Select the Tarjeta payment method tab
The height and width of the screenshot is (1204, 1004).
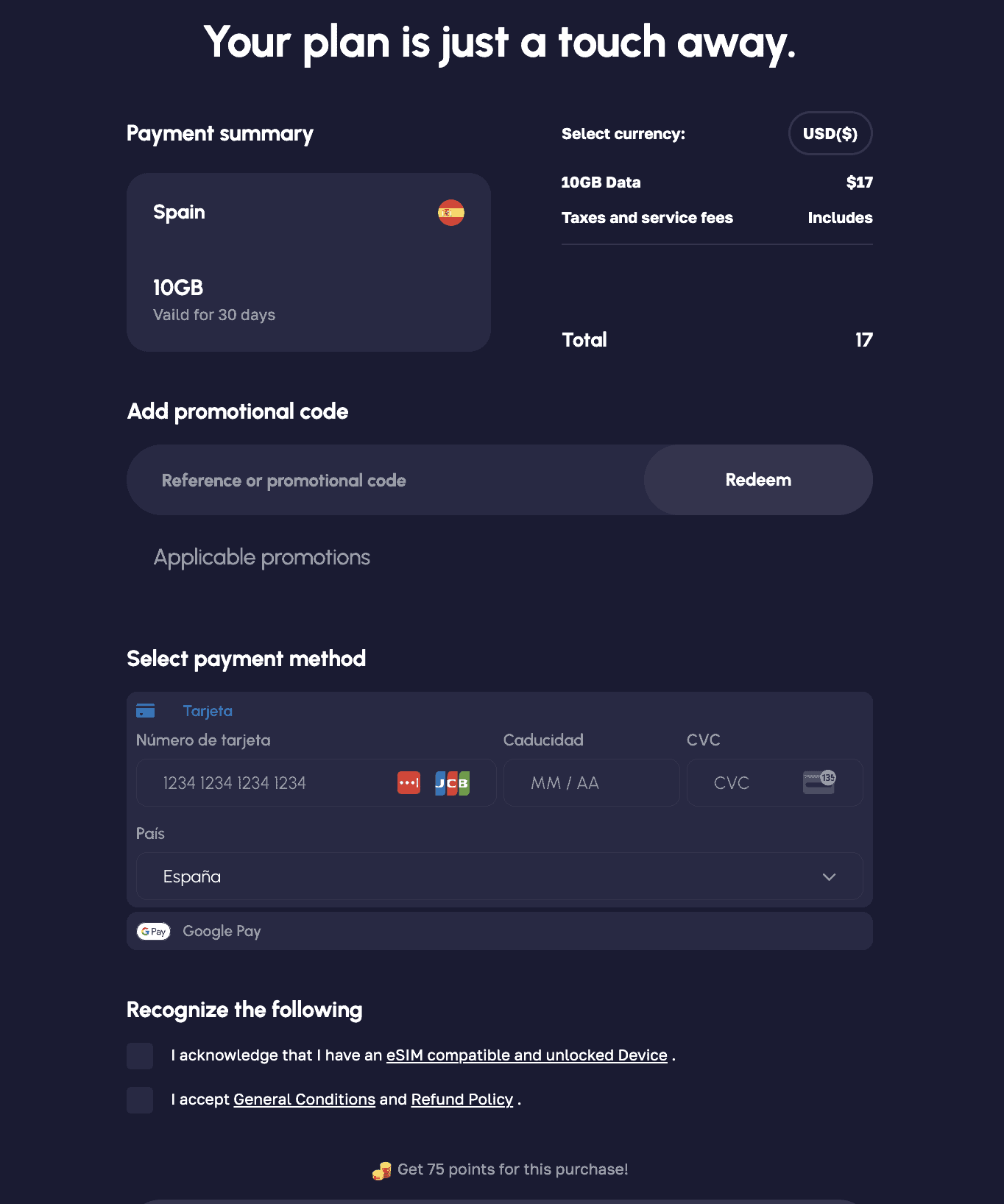pos(208,711)
